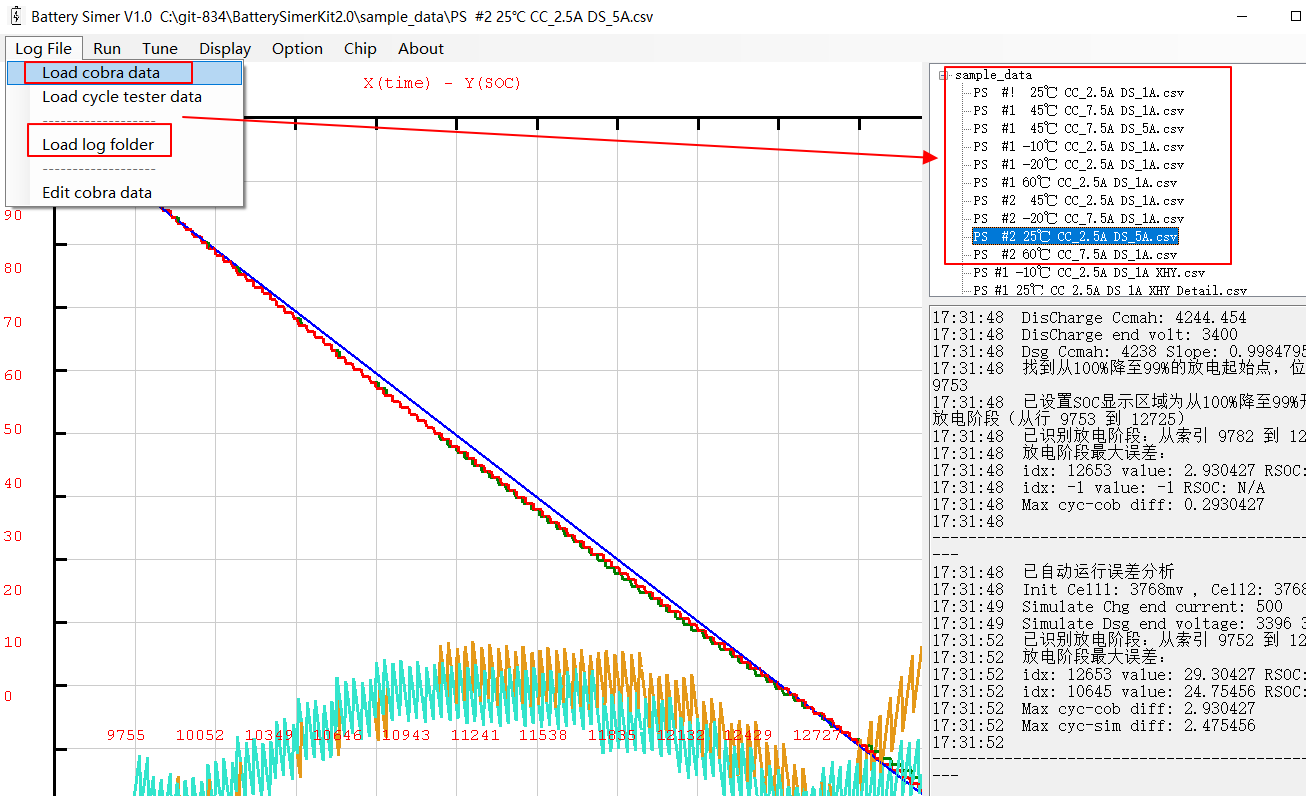Select the sample_data folder
Screen dimensions: 1306x796
(x=993, y=75)
